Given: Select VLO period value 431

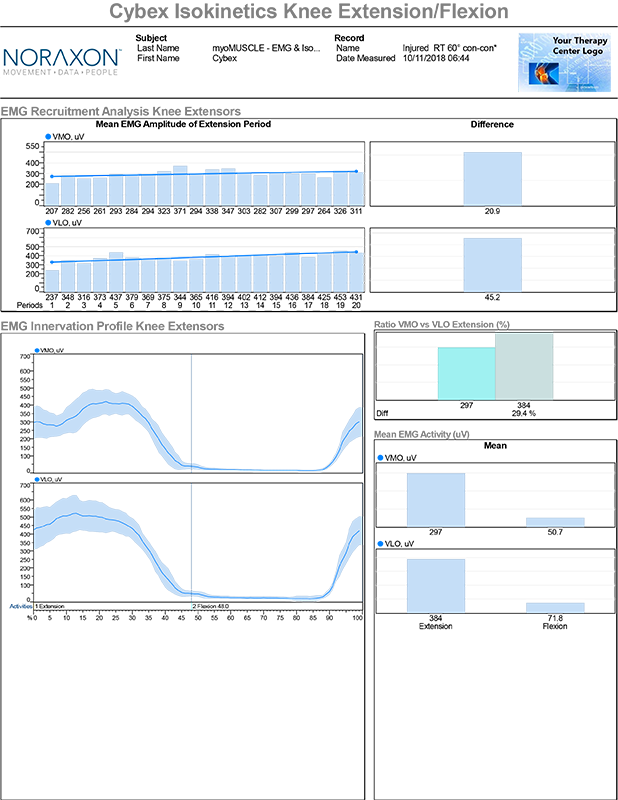Looking at the screenshot, I should click(x=356, y=297).
